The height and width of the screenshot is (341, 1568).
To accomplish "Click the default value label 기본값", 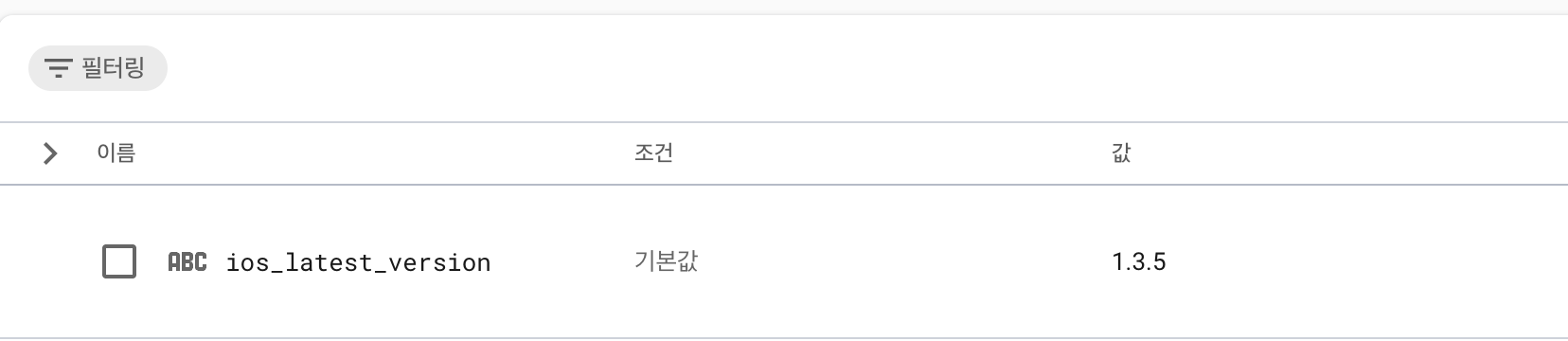I will [x=666, y=261].
